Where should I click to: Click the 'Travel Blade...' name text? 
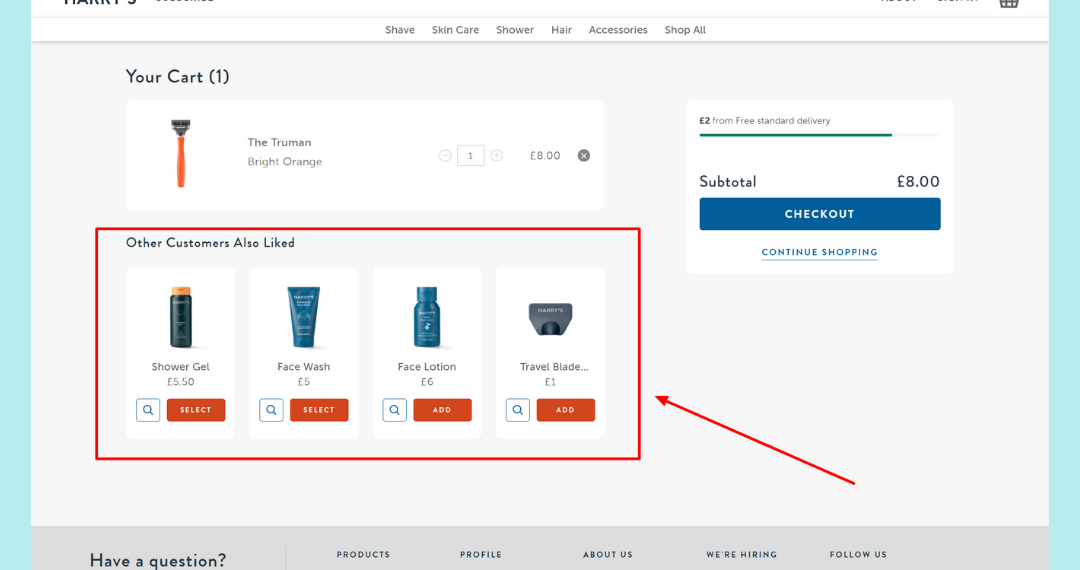[x=554, y=367]
